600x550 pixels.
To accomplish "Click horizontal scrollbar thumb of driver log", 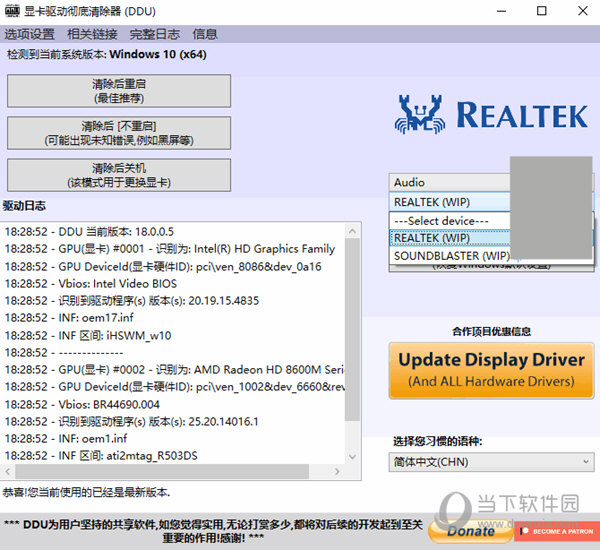I will tap(162, 471).
